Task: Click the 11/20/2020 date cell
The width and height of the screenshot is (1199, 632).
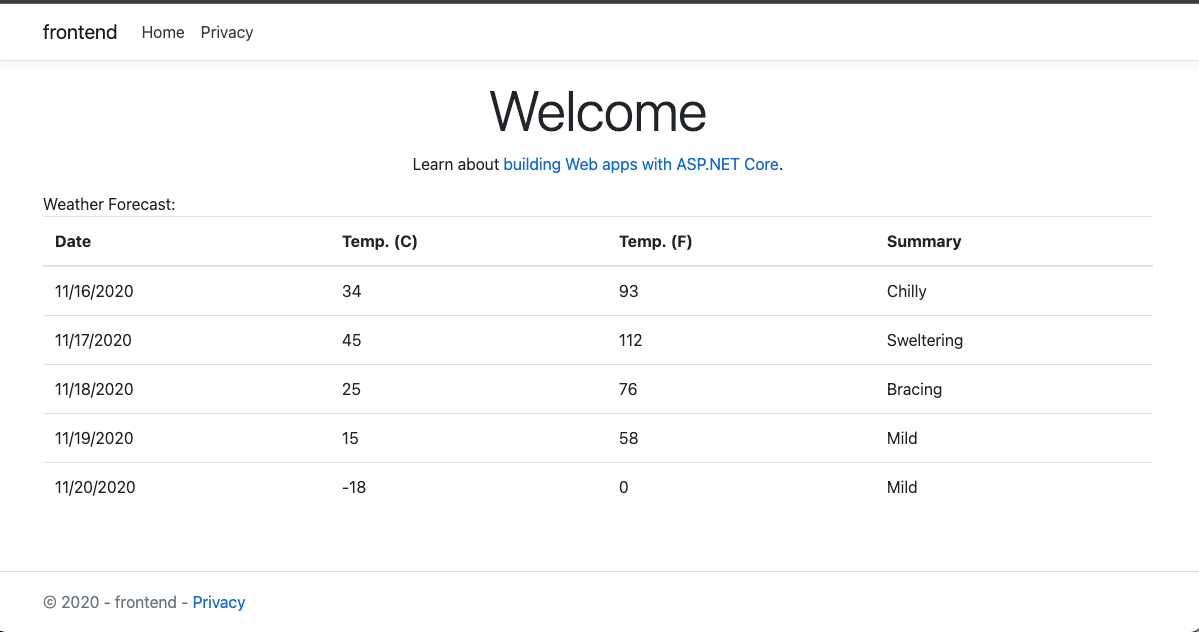Action: (x=95, y=487)
